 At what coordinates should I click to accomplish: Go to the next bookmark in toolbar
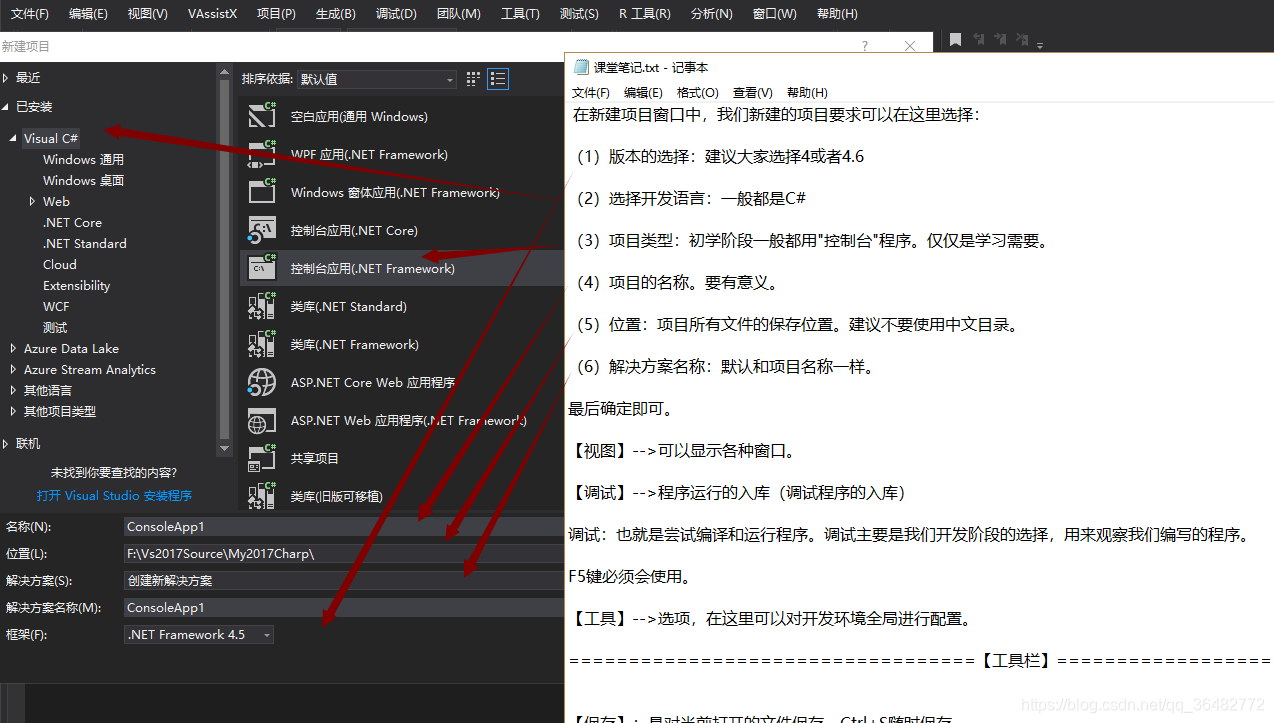(999, 40)
